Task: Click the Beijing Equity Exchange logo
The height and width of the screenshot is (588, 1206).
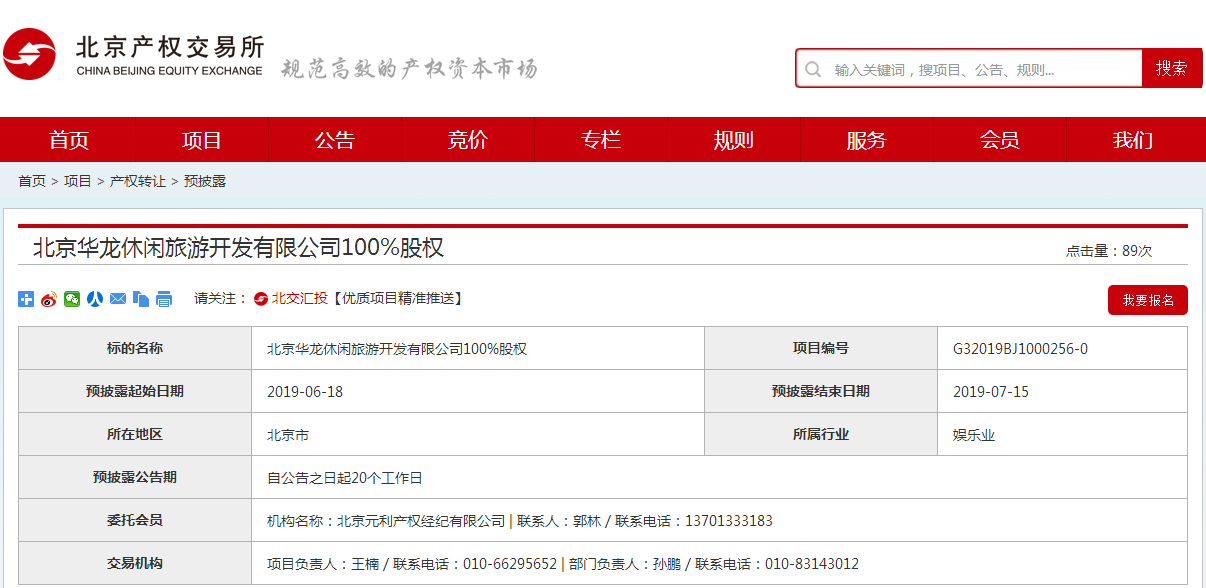Action: point(134,55)
